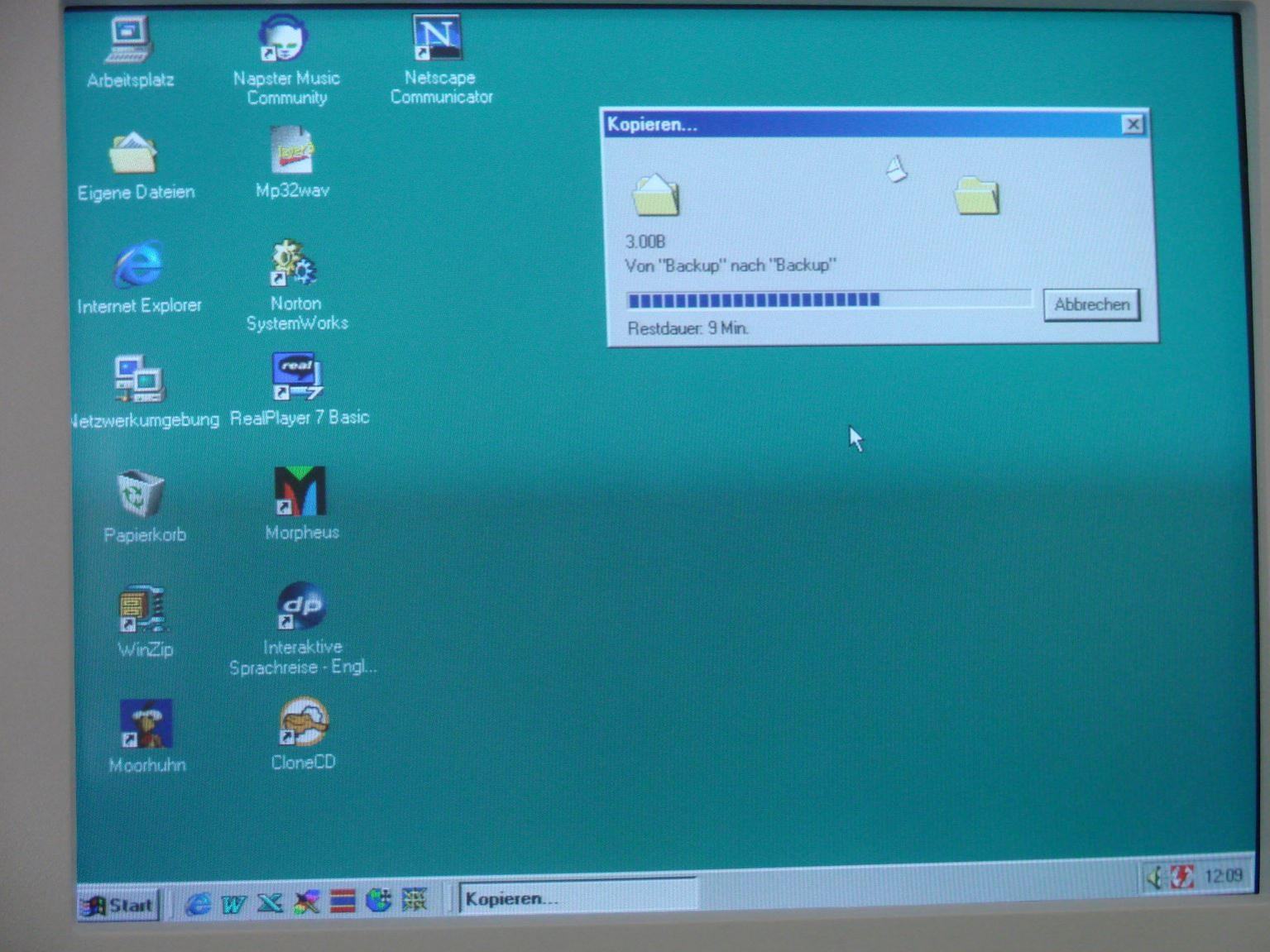
Task: Launch Internet Explorer from quick launch bar
Action: point(197,904)
